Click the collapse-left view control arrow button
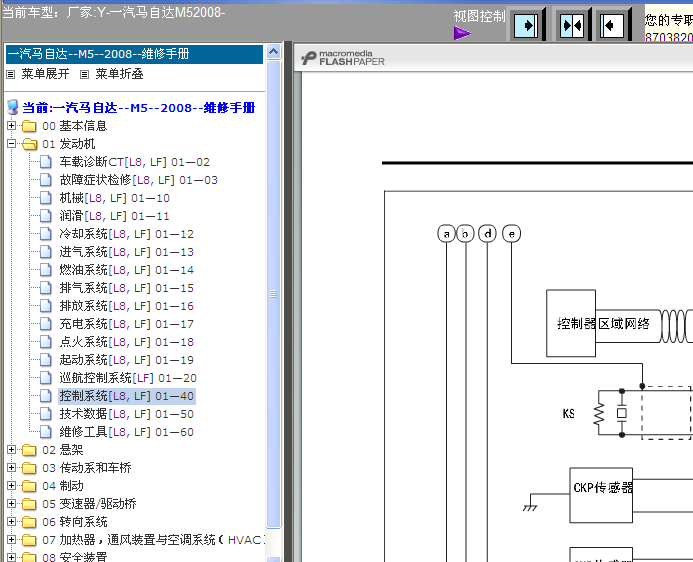This screenshot has width=693, height=562. (612, 25)
